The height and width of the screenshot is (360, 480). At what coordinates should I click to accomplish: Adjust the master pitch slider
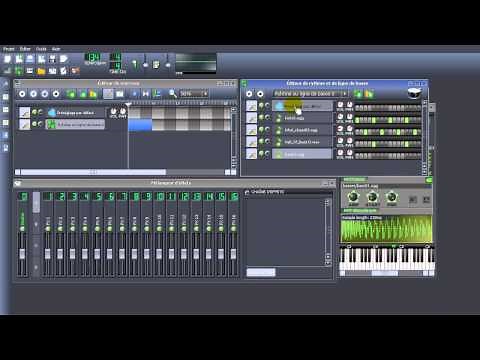pos(167,62)
